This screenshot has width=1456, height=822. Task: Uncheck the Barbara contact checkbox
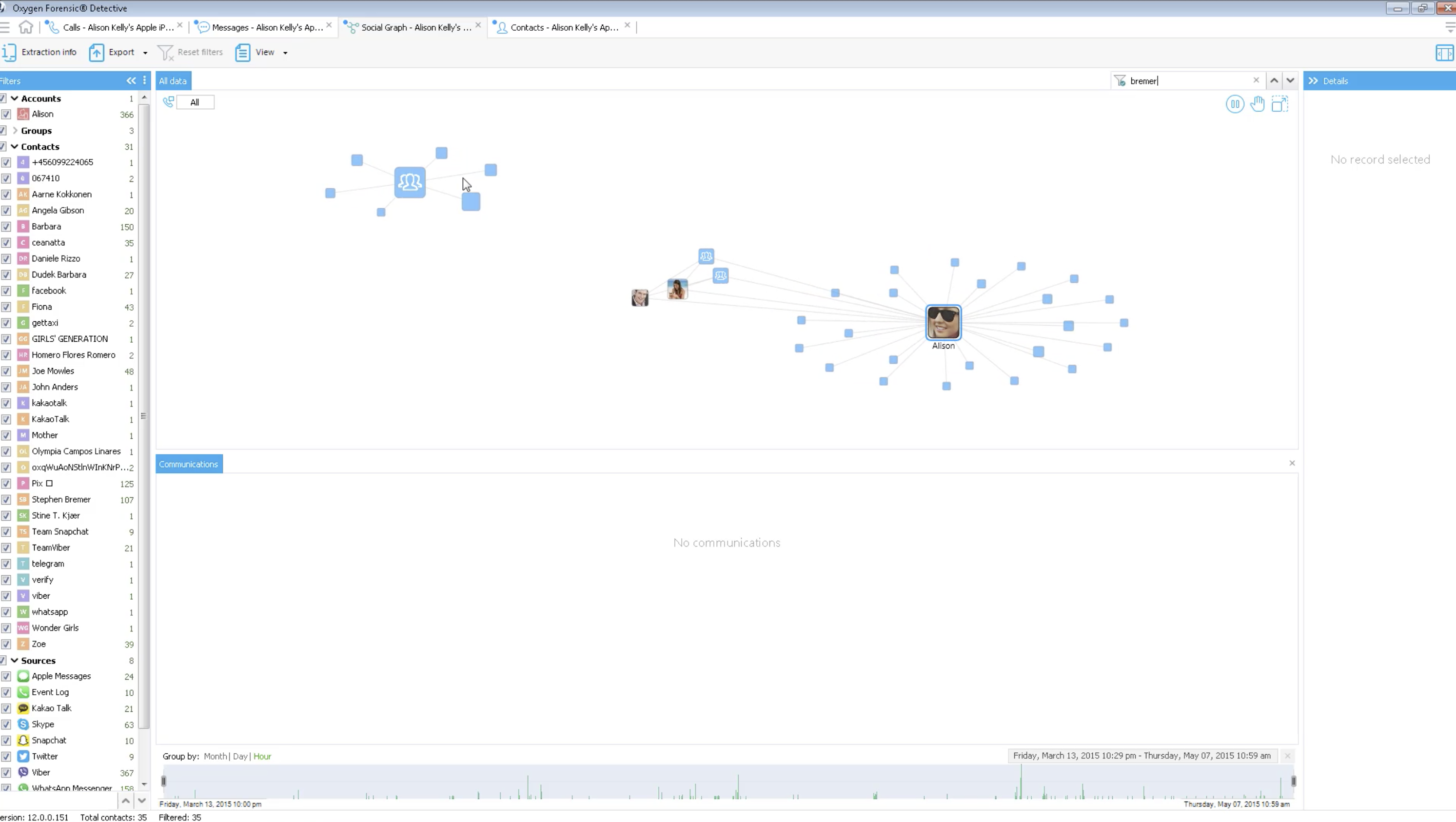click(x=6, y=227)
